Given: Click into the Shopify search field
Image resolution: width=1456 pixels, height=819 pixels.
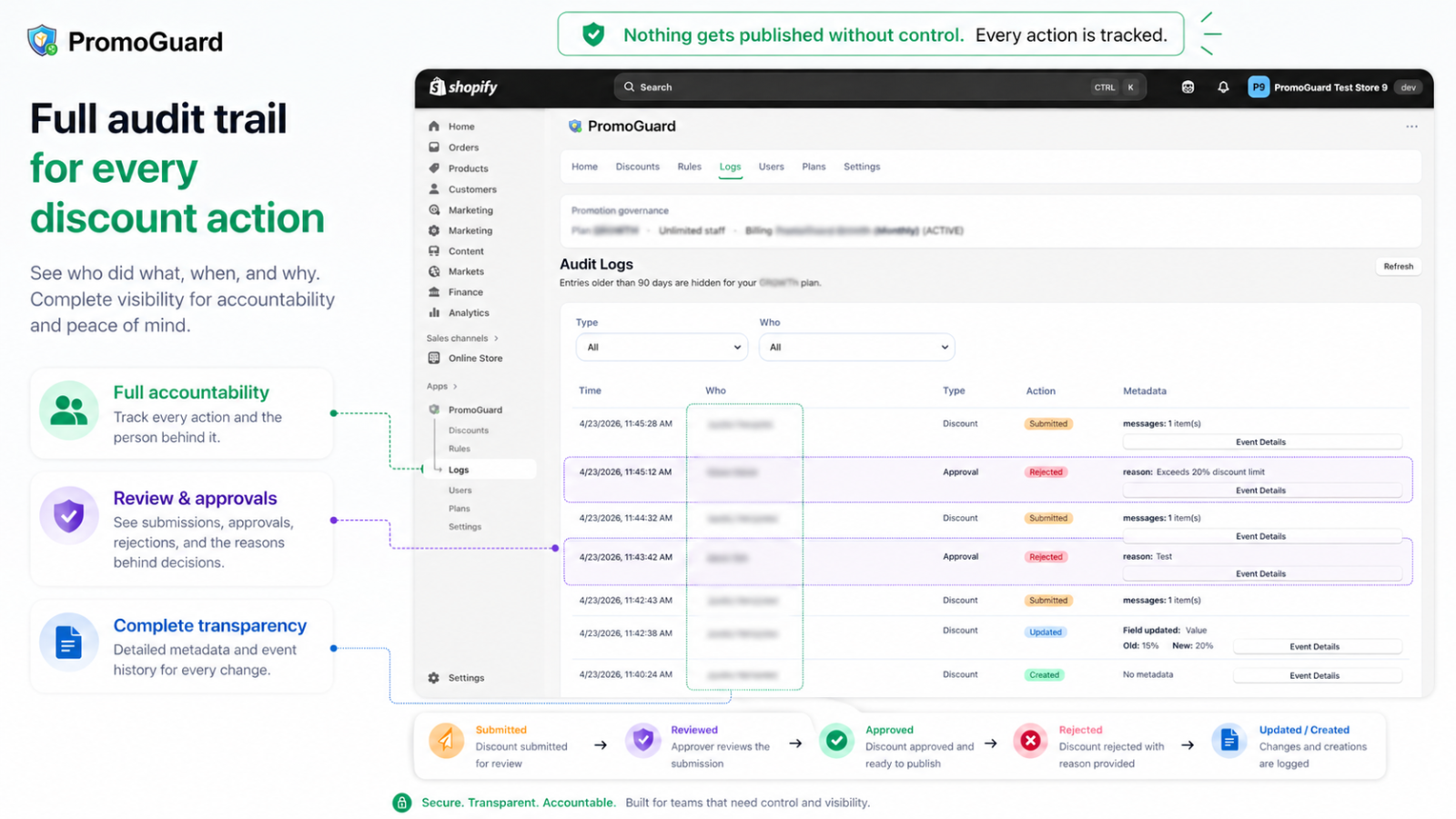Looking at the screenshot, I should pos(879,87).
